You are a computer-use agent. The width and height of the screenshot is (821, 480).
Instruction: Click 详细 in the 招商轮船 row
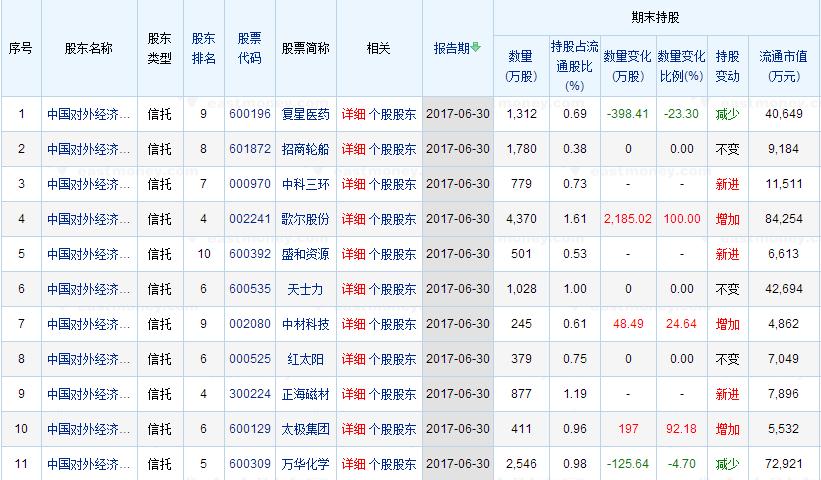(353, 149)
